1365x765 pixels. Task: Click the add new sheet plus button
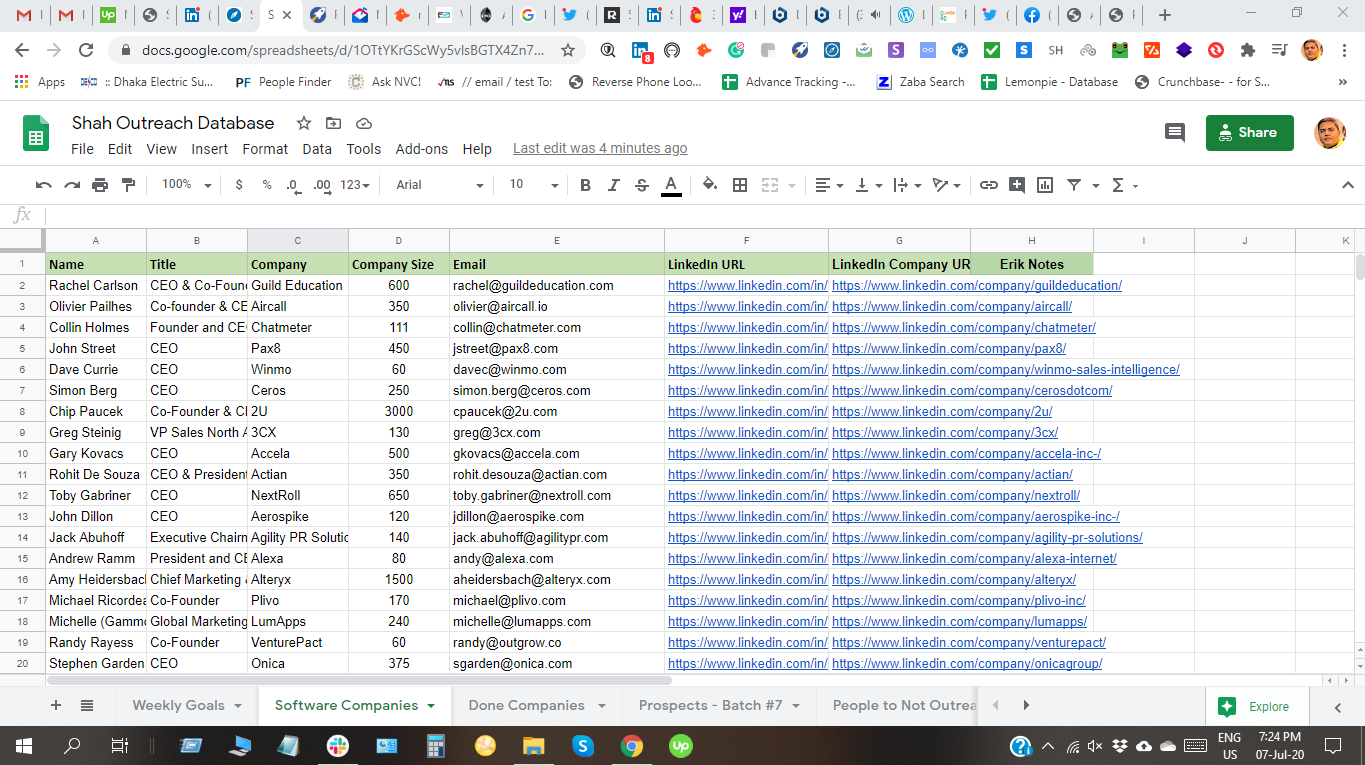tap(56, 705)
